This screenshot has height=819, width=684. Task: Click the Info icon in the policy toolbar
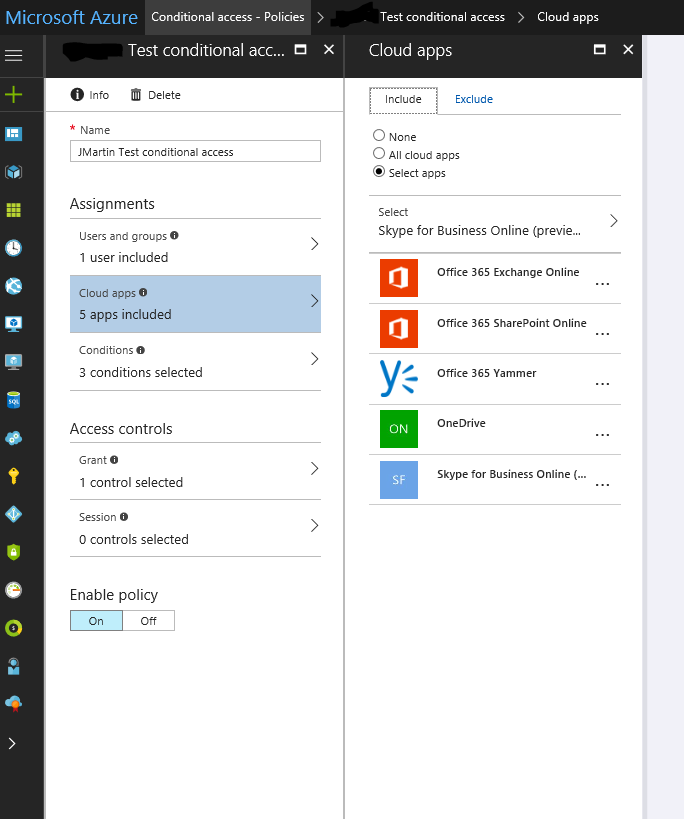(x=77, y=95)
